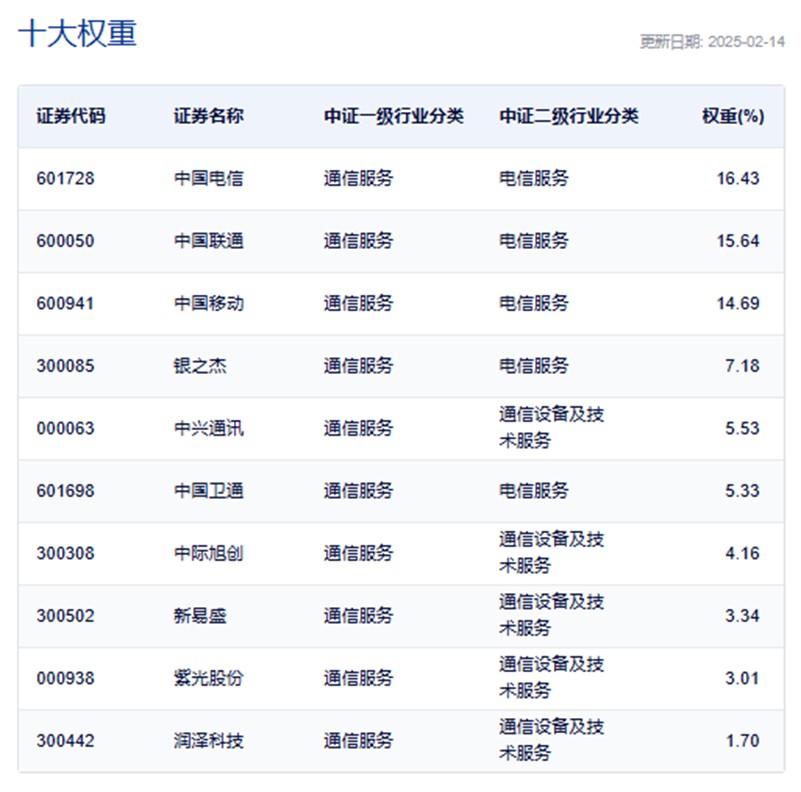The image size is (801, 792).
Task: Click the 新易盛 name cell
Action: point(200,616)
